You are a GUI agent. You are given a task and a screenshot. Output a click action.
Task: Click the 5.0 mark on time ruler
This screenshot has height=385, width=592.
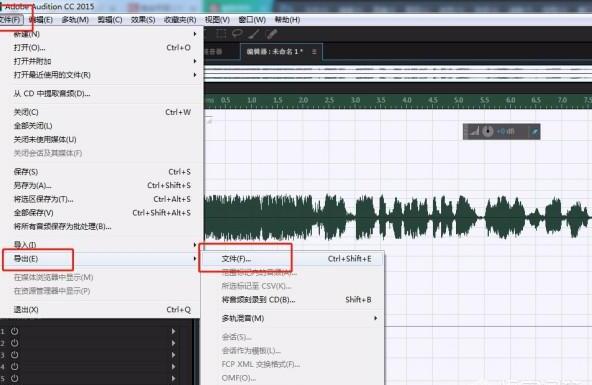pos(458,100)
